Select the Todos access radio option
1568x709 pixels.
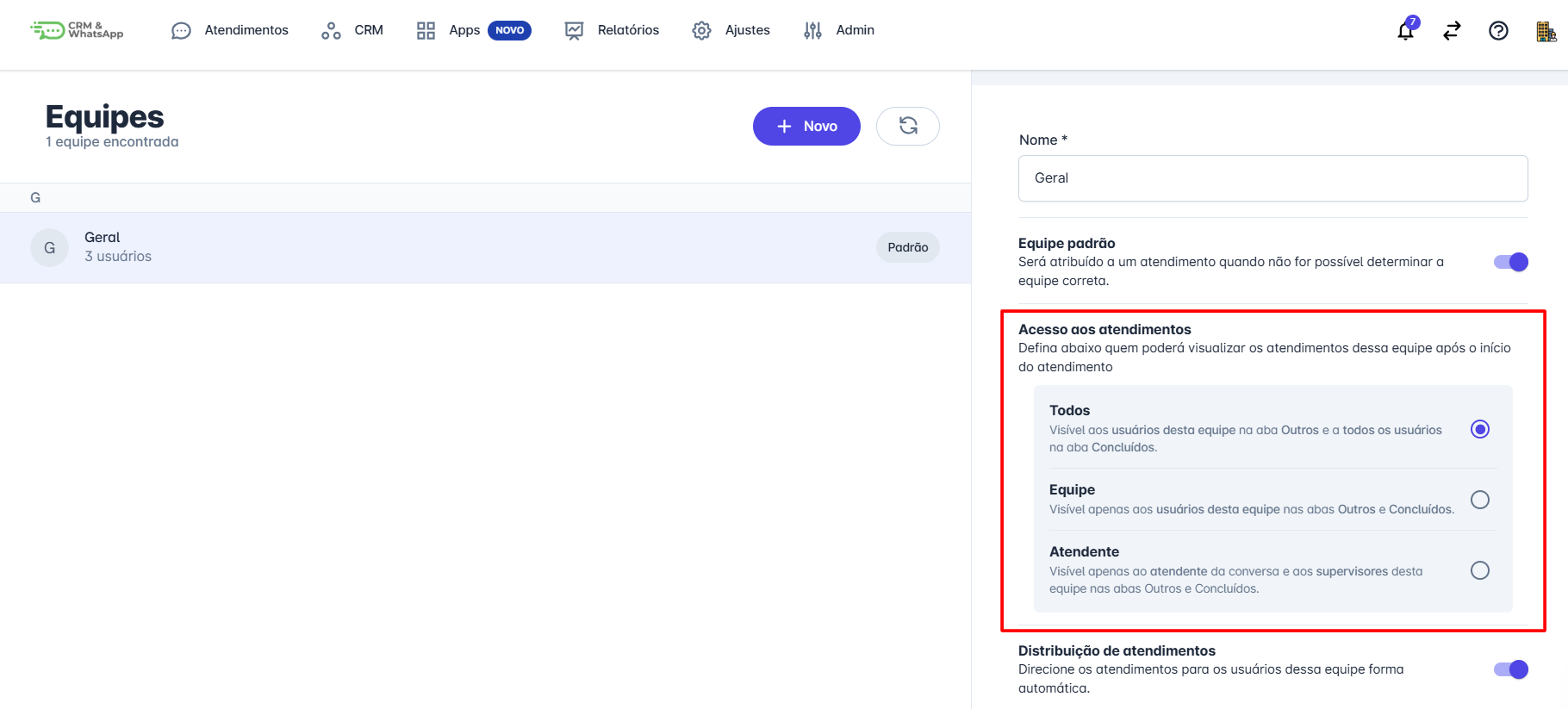tap(1479, 429)
